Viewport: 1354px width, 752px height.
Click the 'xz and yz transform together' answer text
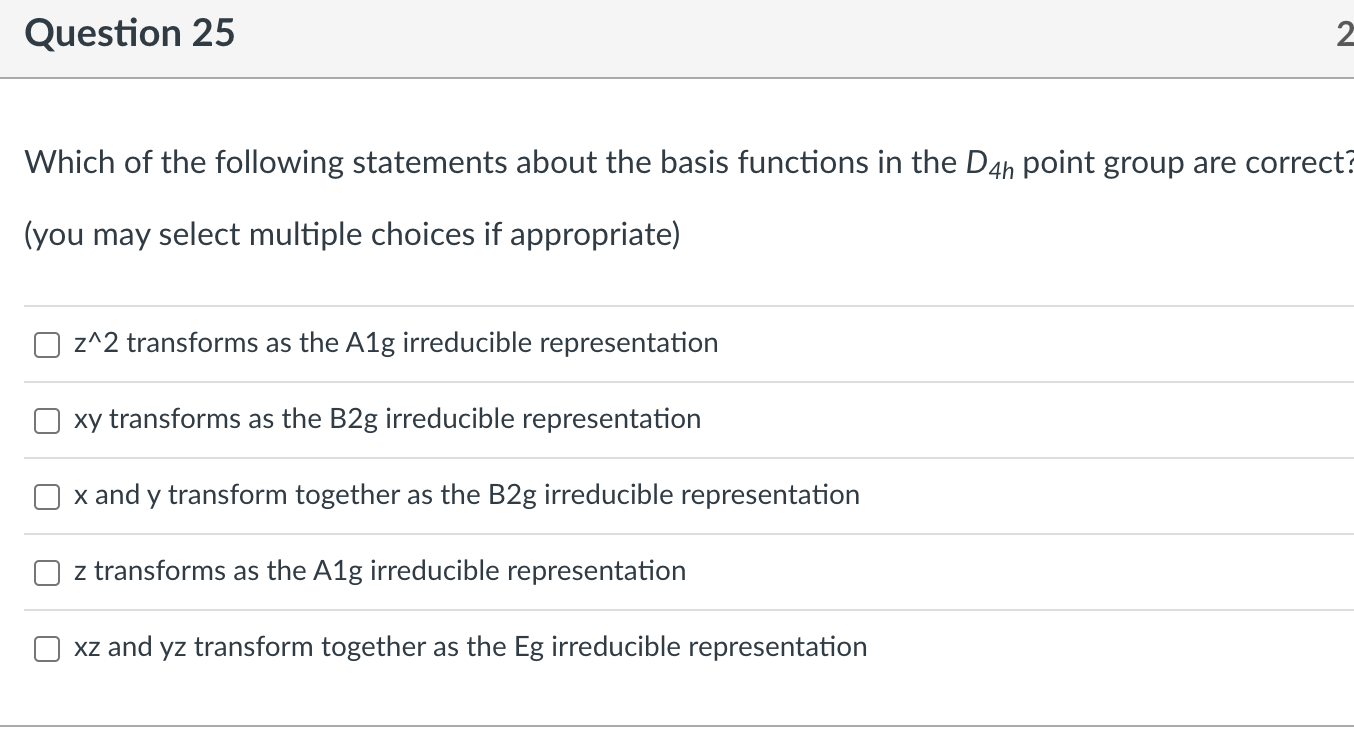(x=470, y=647)
